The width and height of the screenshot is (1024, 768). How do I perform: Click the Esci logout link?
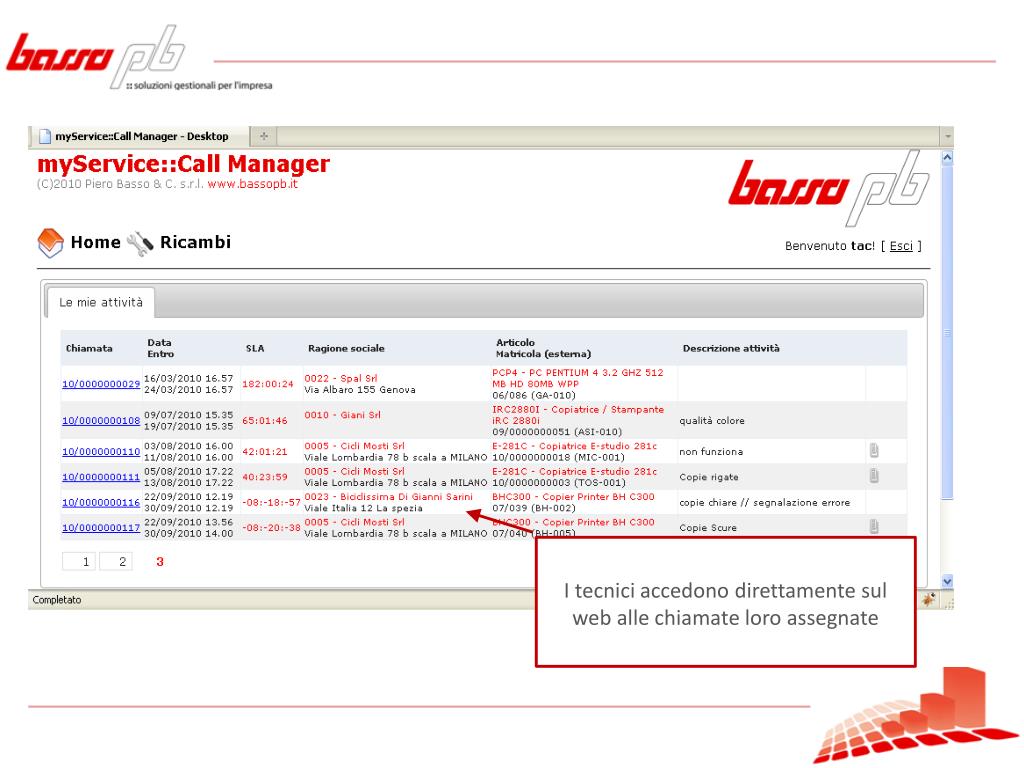(x=901, y=246)
